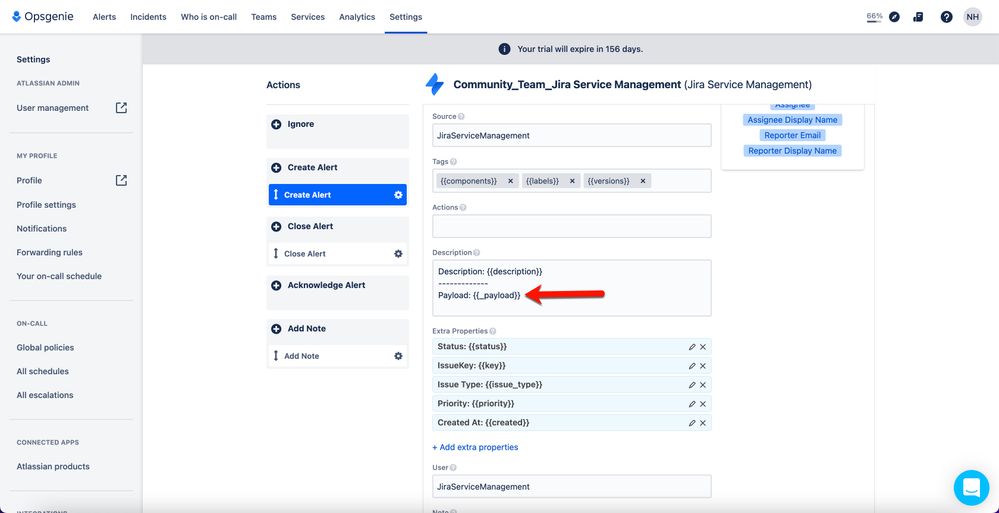Click into the empty Actions input field
This screenshot has width=999, height=513.
point(571,226)
